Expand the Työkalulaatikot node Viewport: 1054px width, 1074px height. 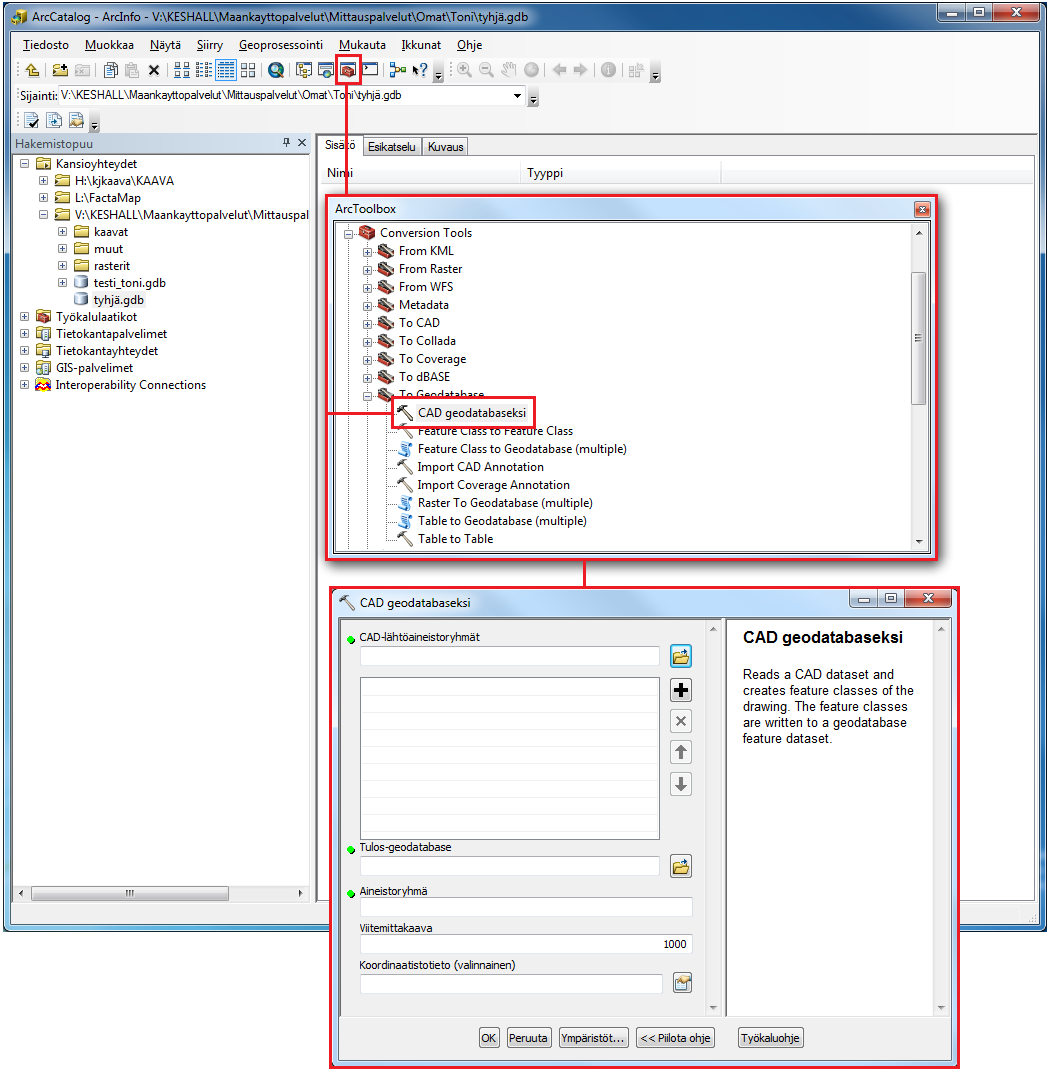pos(25,316)
